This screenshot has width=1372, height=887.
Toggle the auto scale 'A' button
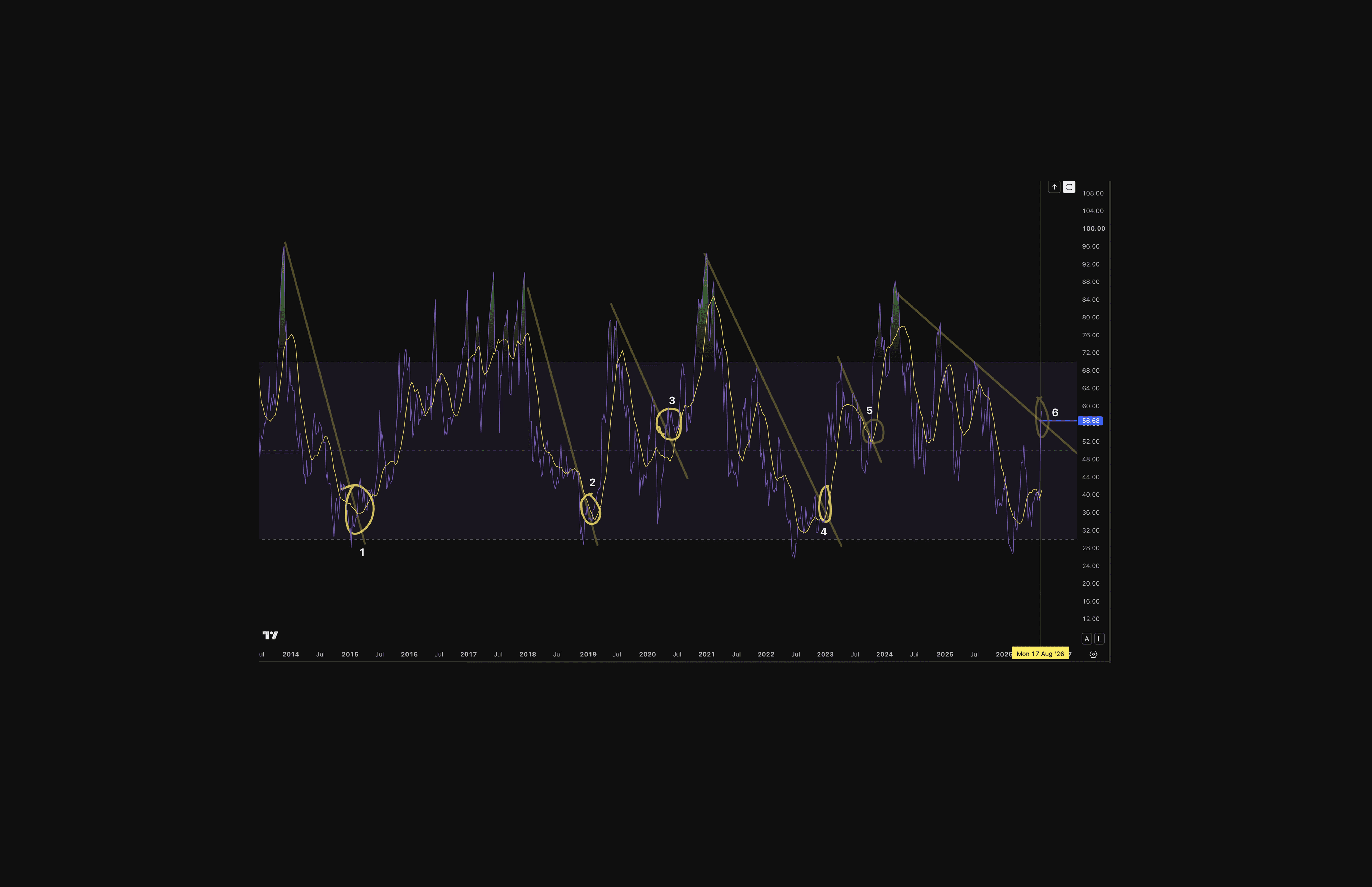click(1087, 639)
